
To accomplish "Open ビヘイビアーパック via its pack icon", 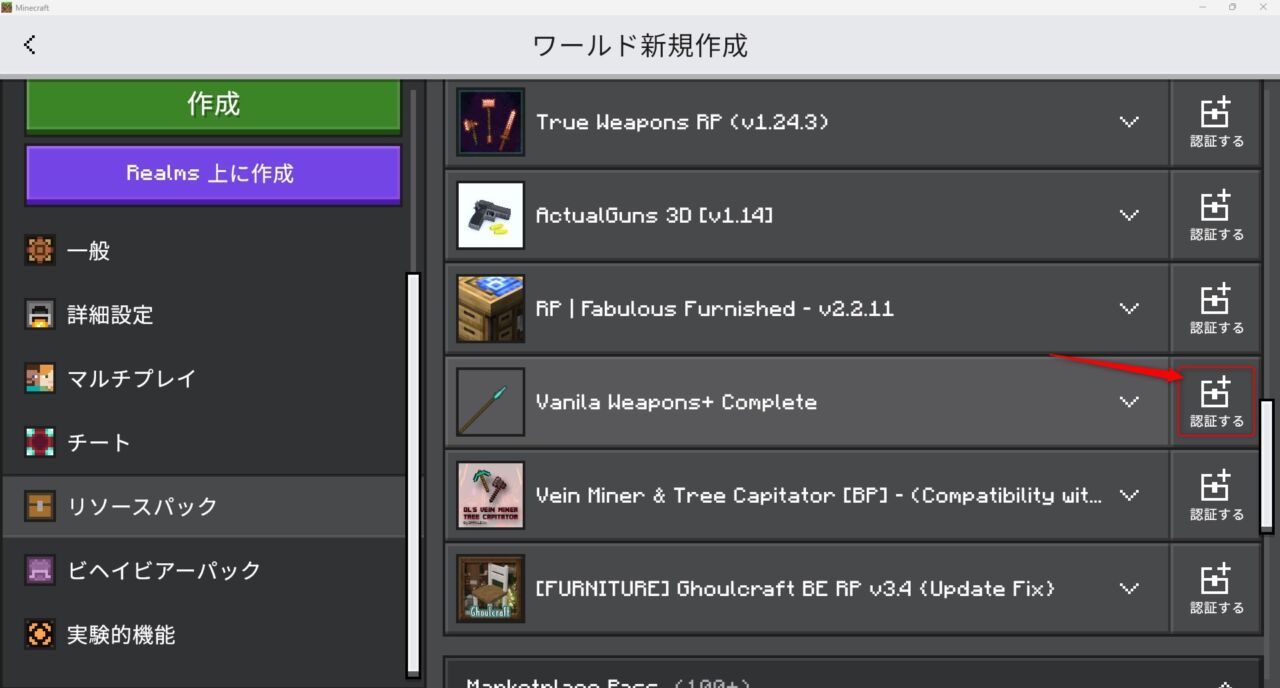I will (x=39, y=570).
